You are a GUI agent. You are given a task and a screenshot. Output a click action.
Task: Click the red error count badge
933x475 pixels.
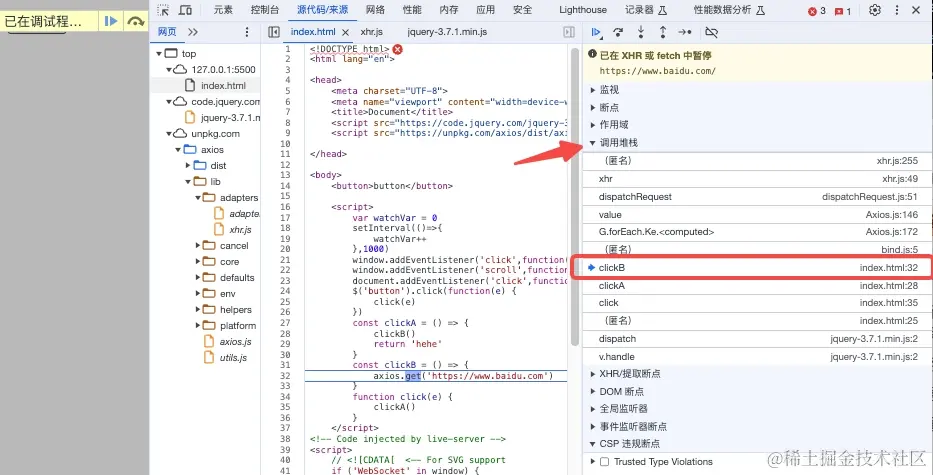click(817, 11)
